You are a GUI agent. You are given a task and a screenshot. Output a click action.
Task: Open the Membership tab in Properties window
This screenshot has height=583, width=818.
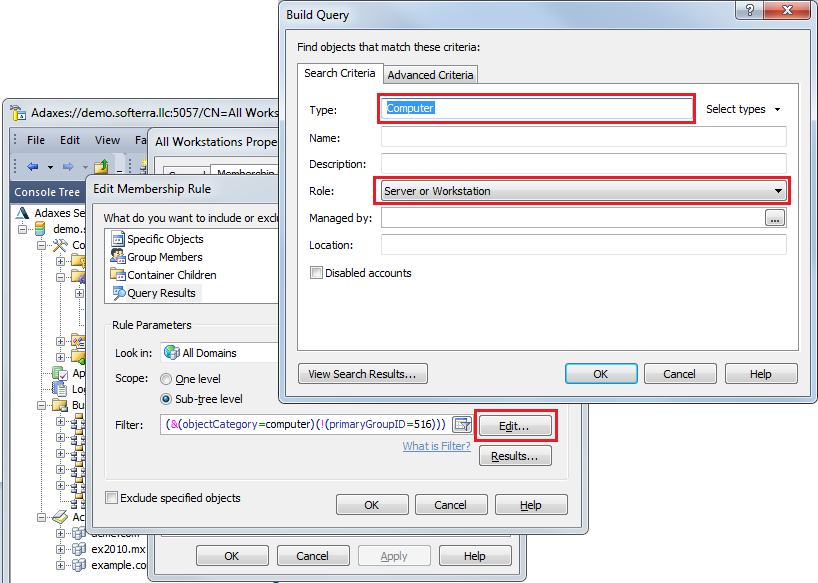pyautogui.click(x=244, y=171)
